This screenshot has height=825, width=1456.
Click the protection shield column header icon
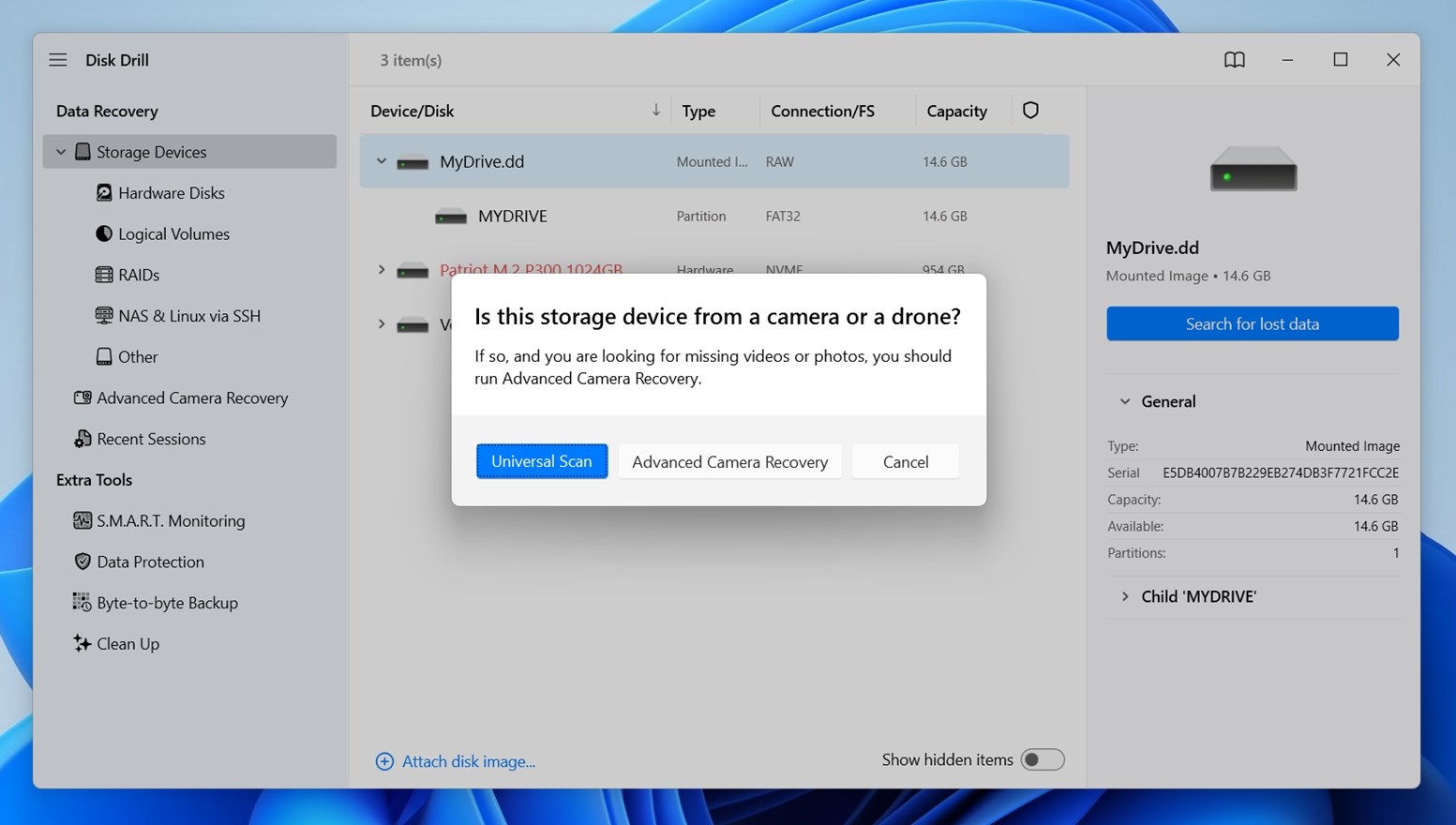click(x=1030, y=111)
